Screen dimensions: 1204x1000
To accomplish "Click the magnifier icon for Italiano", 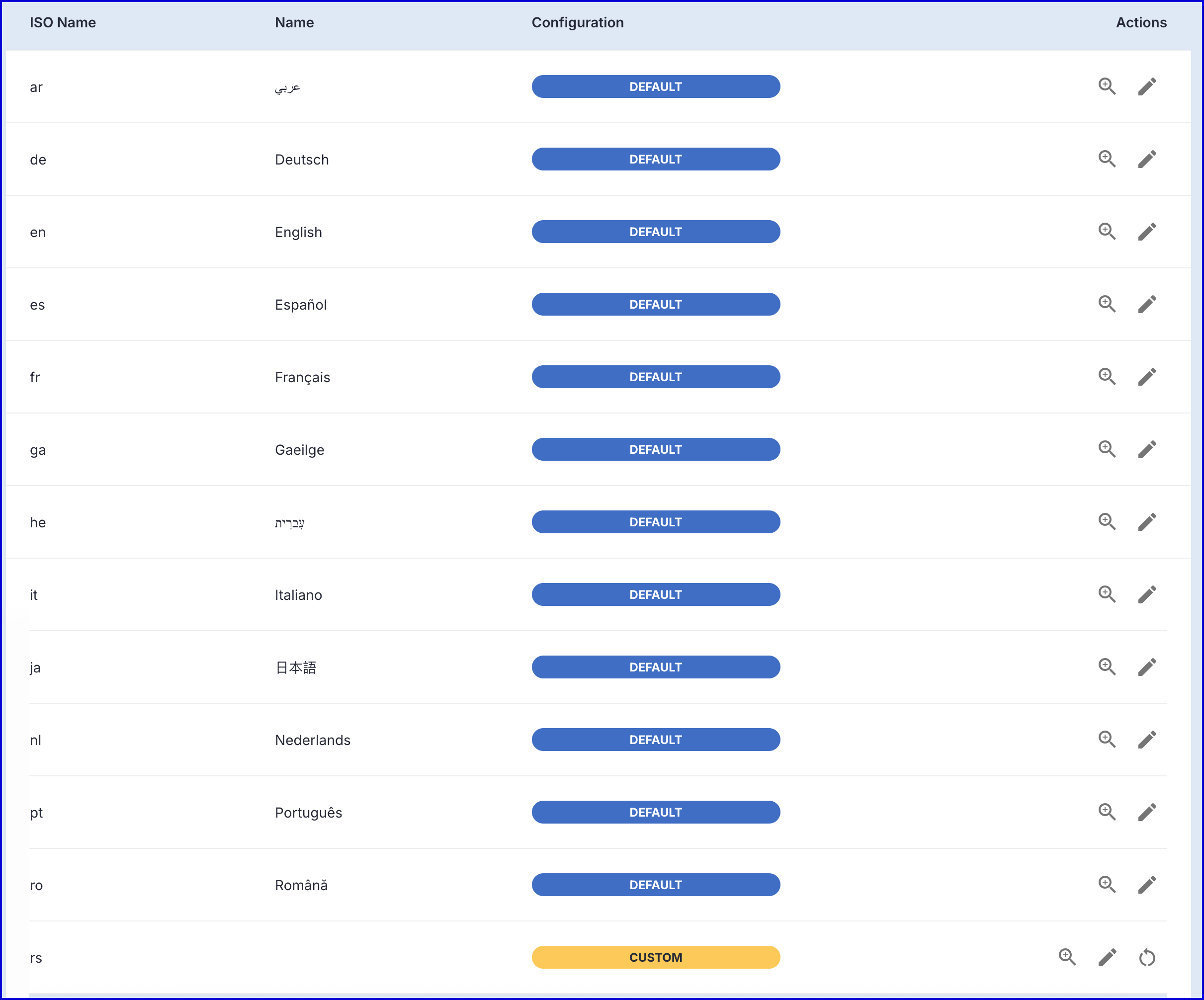I will point(1107,594).
